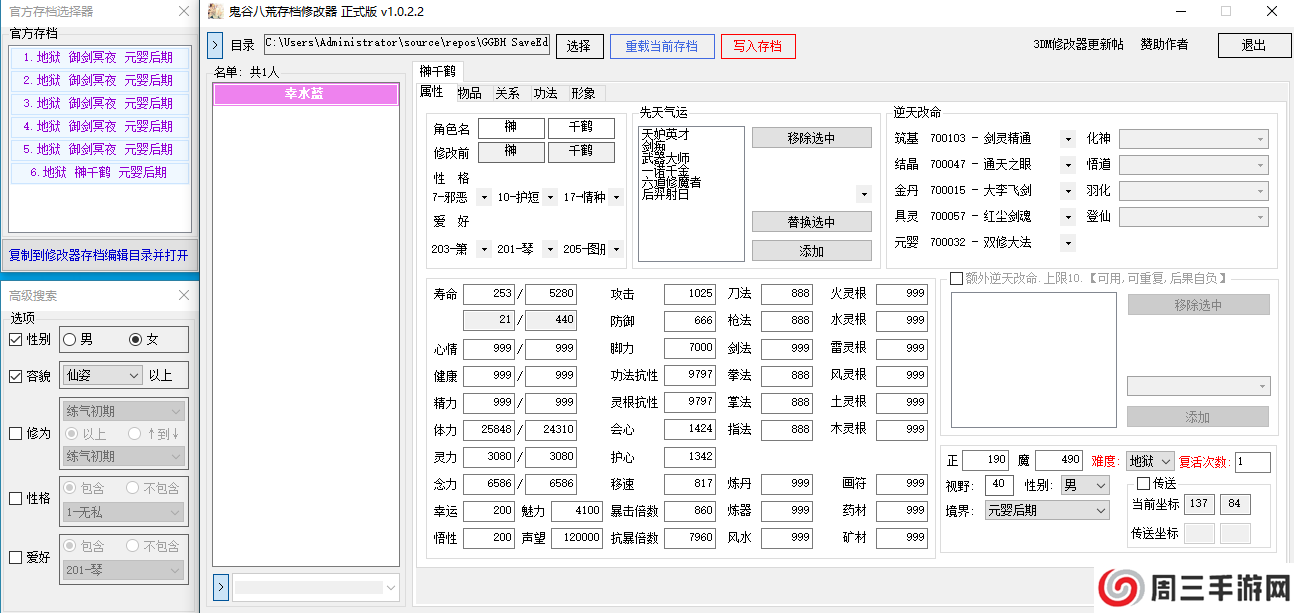1294x613 pixels.
Task: Open the 难度 dropdown showing 地狱
Action: pos(1148,460)
